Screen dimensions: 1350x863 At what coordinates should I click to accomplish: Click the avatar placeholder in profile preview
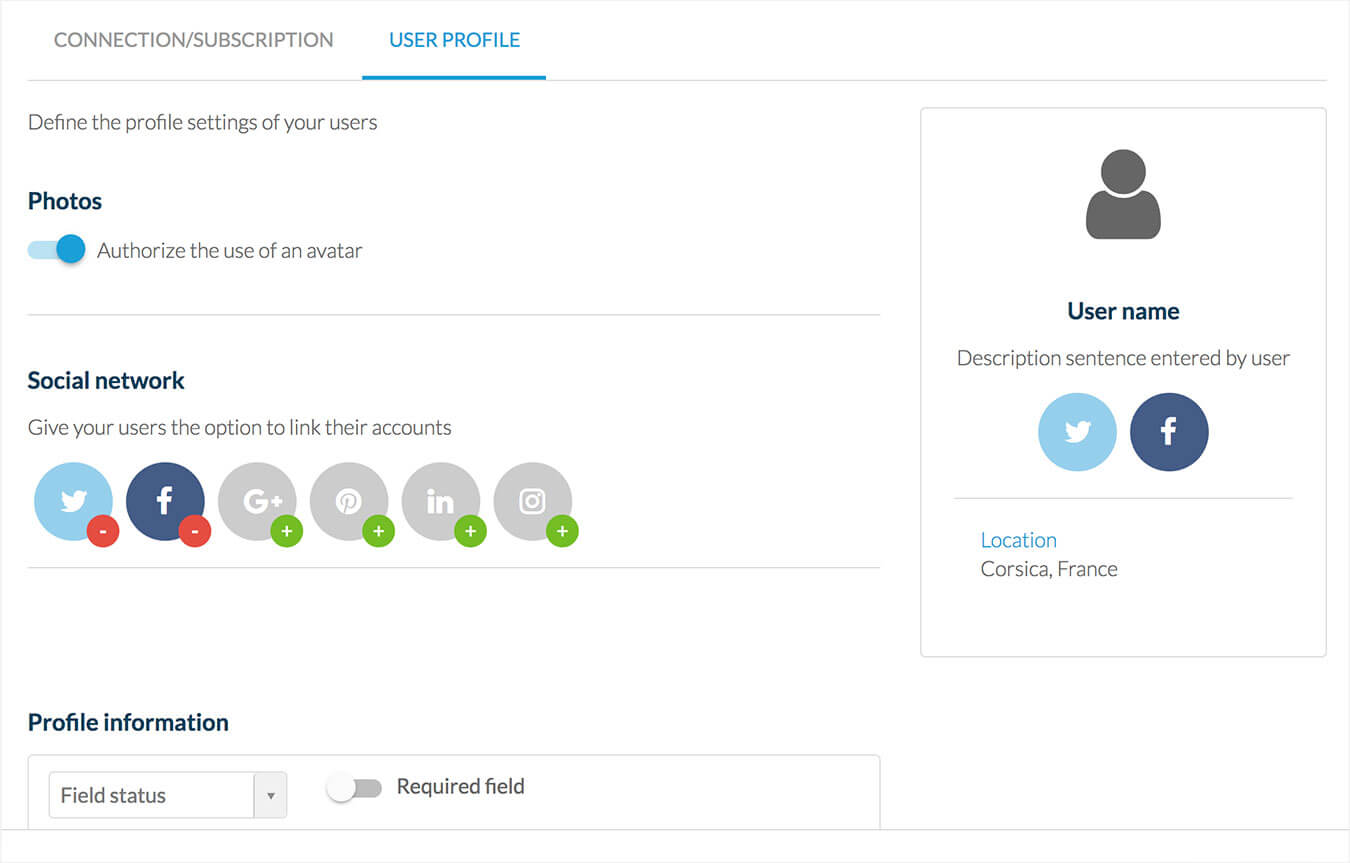point(1123,194)
